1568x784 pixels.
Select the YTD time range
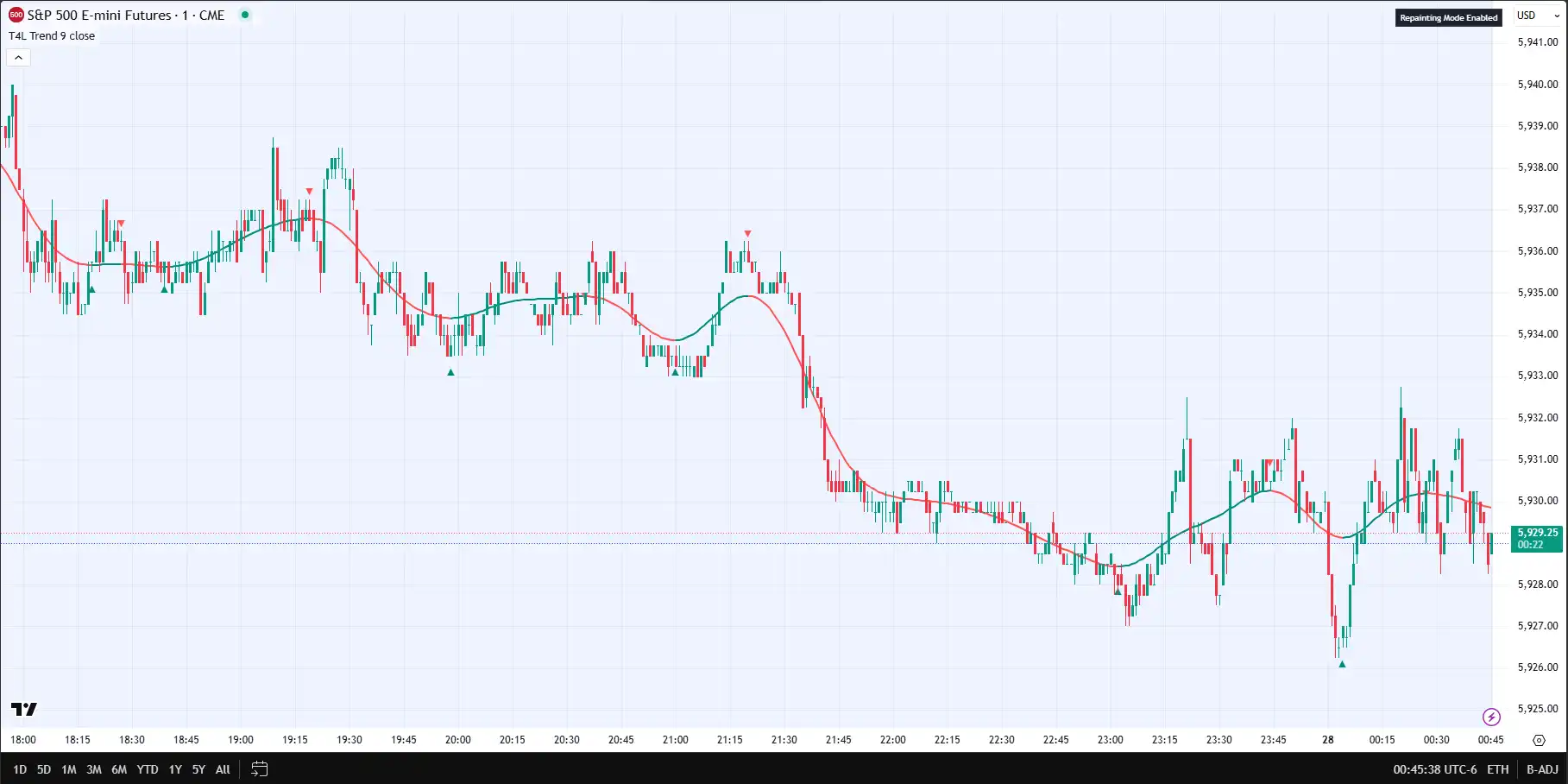tap(148, 769)
